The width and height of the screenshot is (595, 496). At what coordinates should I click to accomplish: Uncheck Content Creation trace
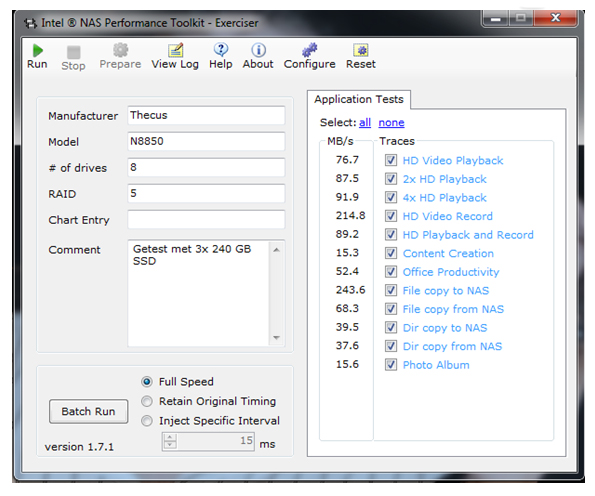point(391,253)
